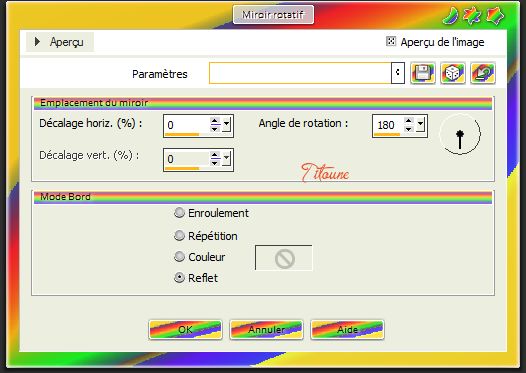Click the reset to default icon

click(483, 73)
